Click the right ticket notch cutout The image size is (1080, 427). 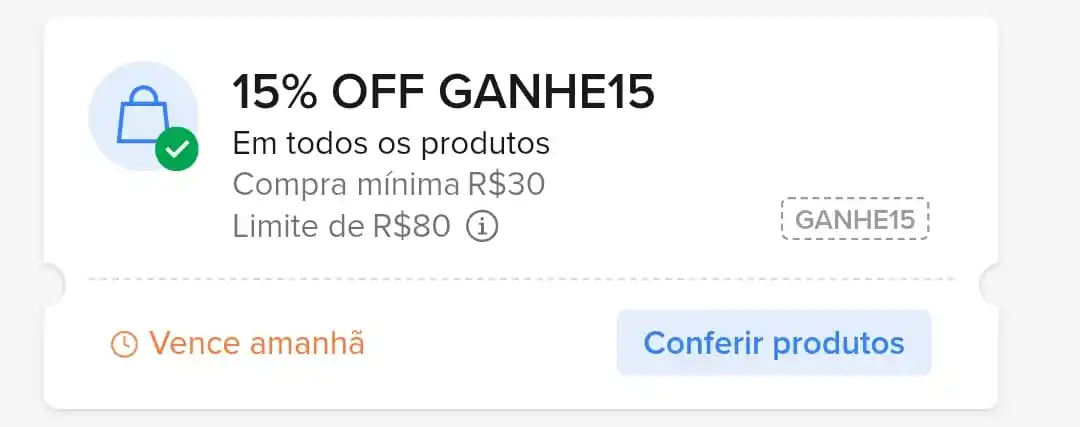989,284
